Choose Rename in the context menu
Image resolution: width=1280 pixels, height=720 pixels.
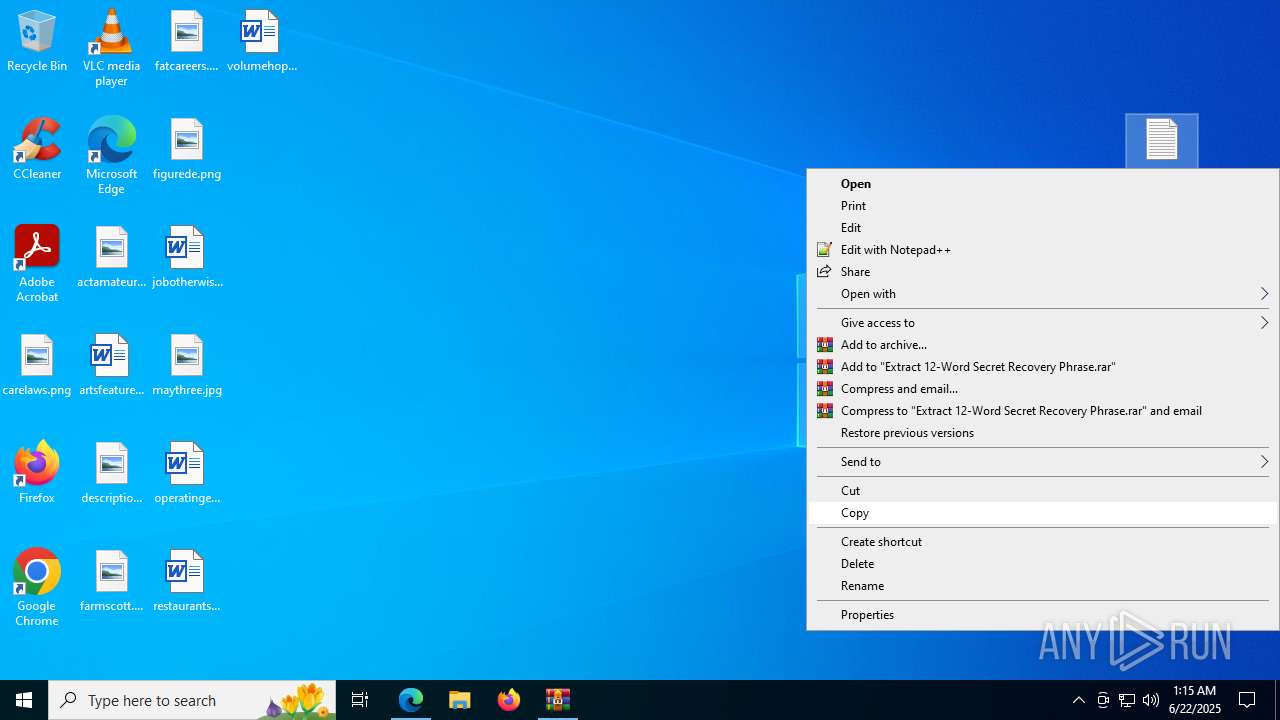coord(1043,586)
